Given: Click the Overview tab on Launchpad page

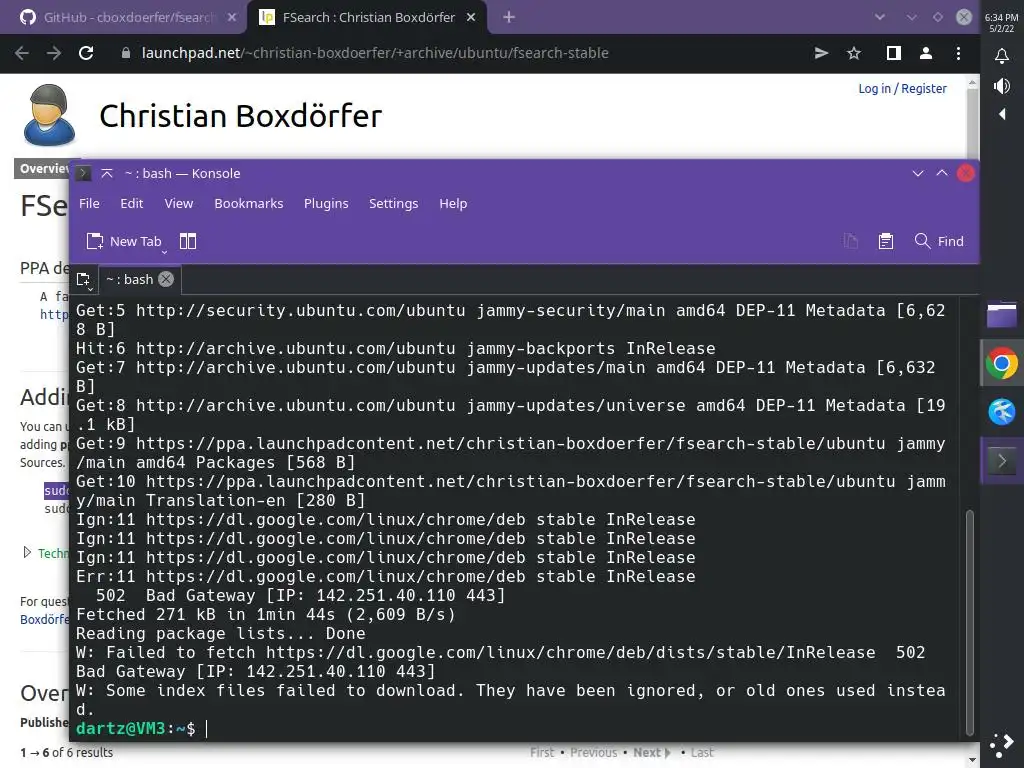Looking at the screenshot, I should pos(43,168).
